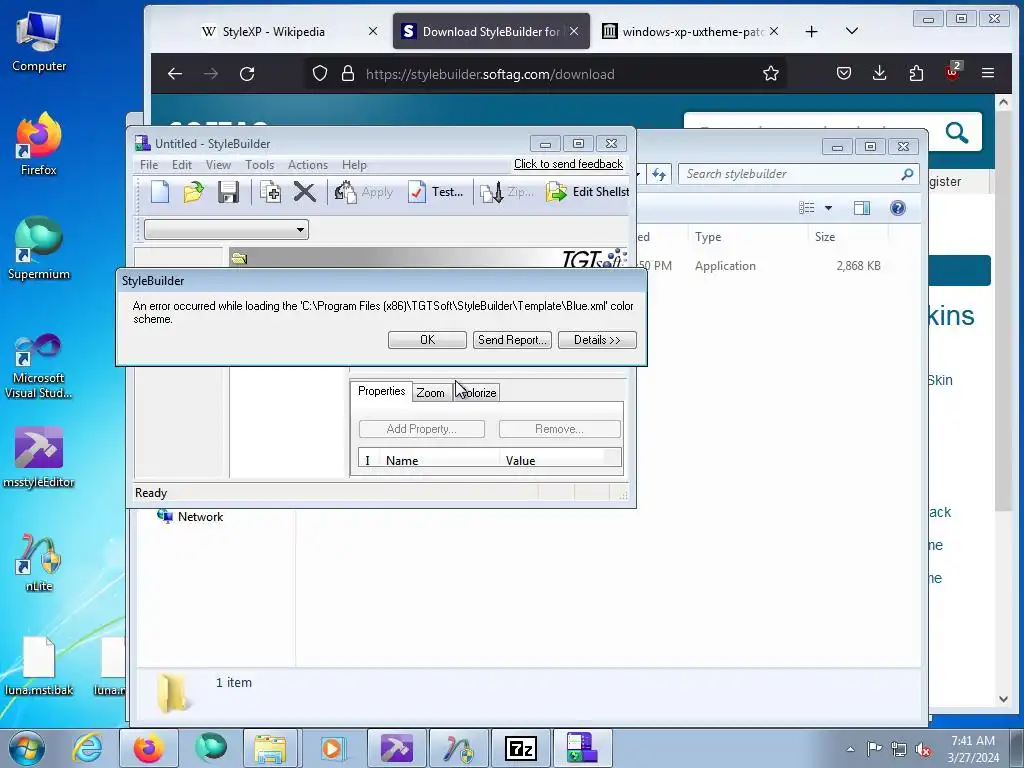
Task: Click the Name column header
Action: 438,460
